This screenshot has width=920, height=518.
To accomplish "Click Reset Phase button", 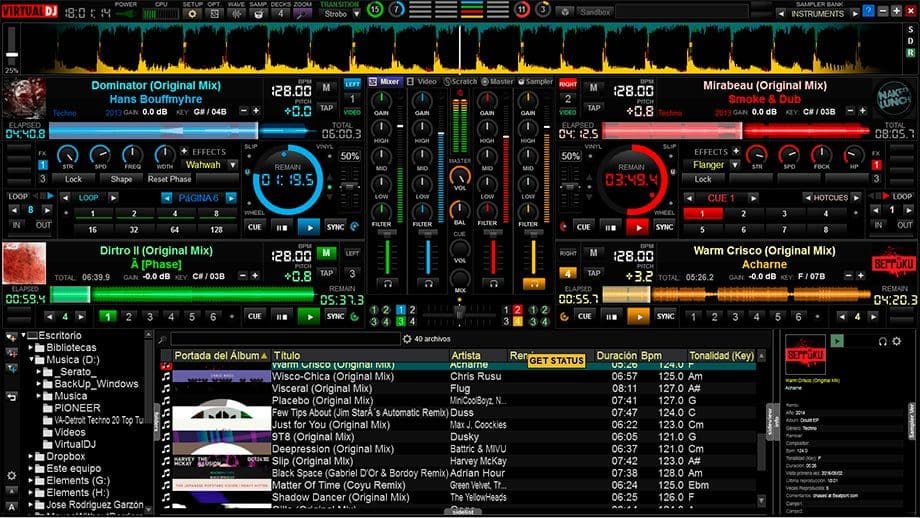I will tap(170, 179).
